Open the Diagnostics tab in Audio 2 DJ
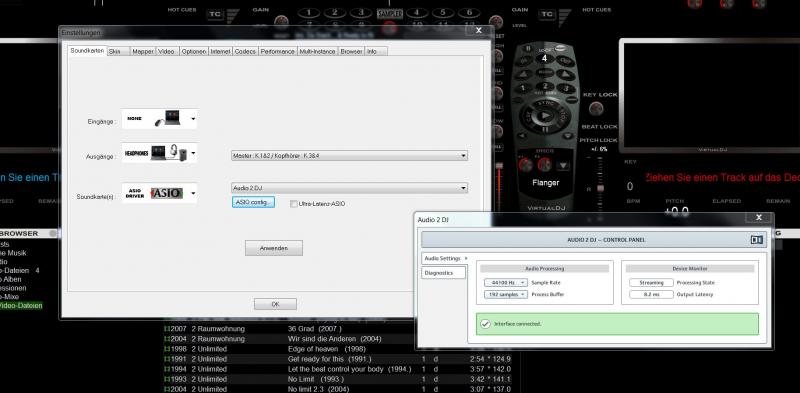The width and height of the screenshot is (800, 393). click(x=443, y=273)
